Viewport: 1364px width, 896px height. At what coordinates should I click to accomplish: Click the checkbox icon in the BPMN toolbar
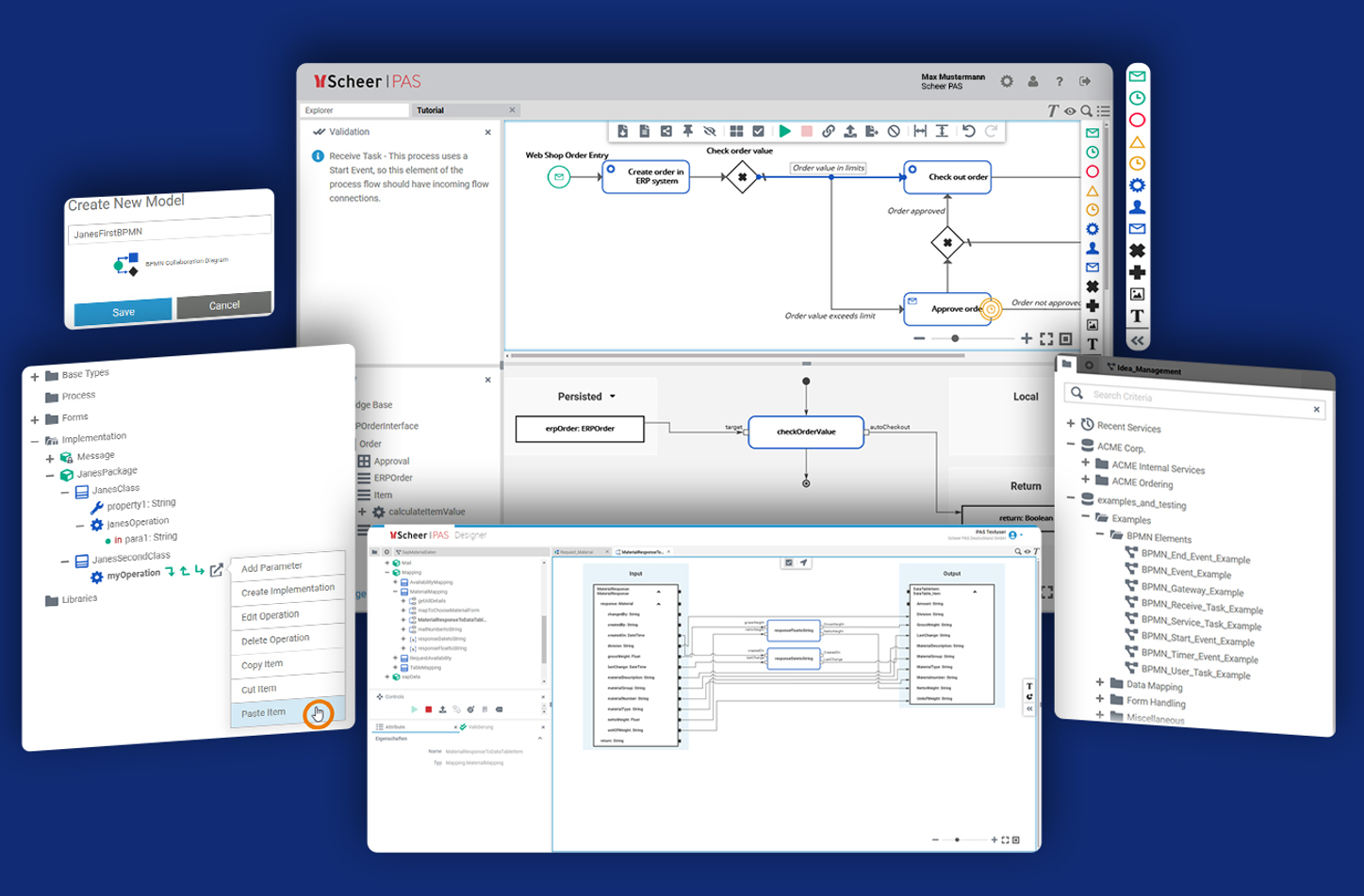point(759,131)
